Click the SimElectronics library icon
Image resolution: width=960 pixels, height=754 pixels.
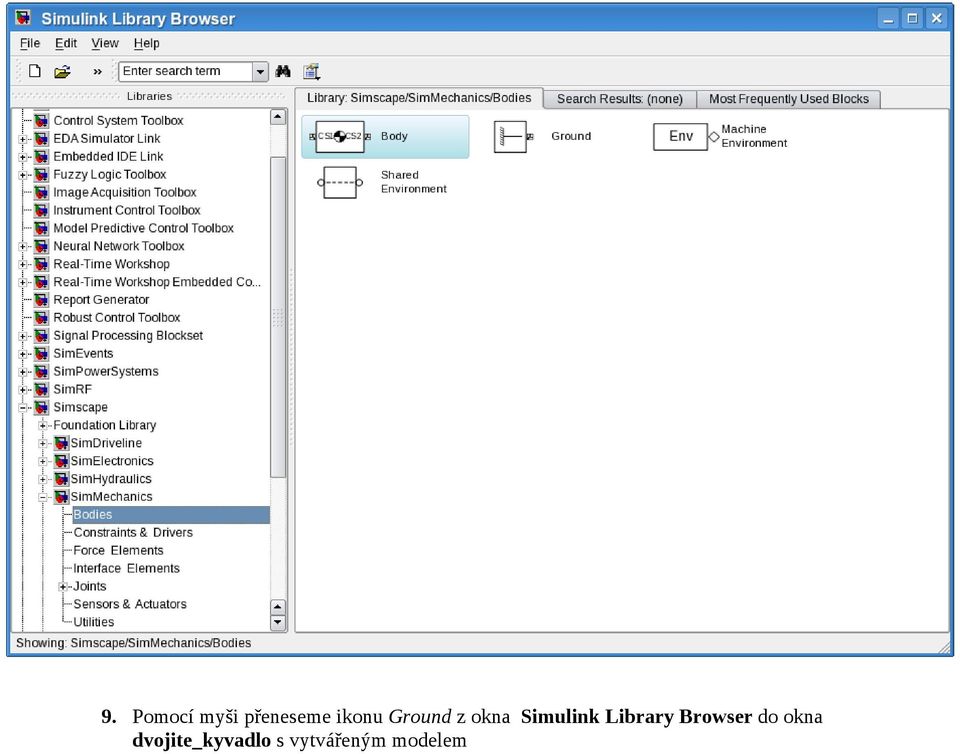coord(61,460)
